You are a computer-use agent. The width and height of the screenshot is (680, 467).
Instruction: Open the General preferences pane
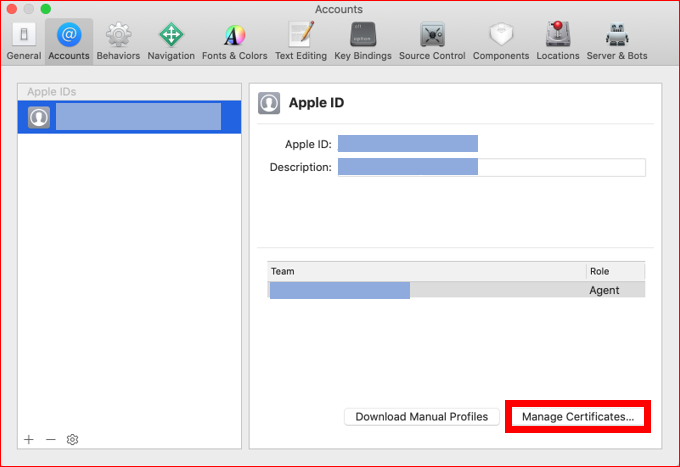tap(24, 42)
